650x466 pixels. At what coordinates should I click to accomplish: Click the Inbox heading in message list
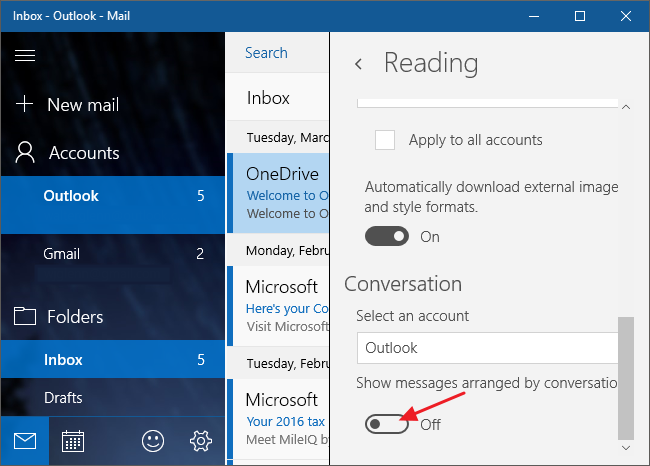coord(268,98)
